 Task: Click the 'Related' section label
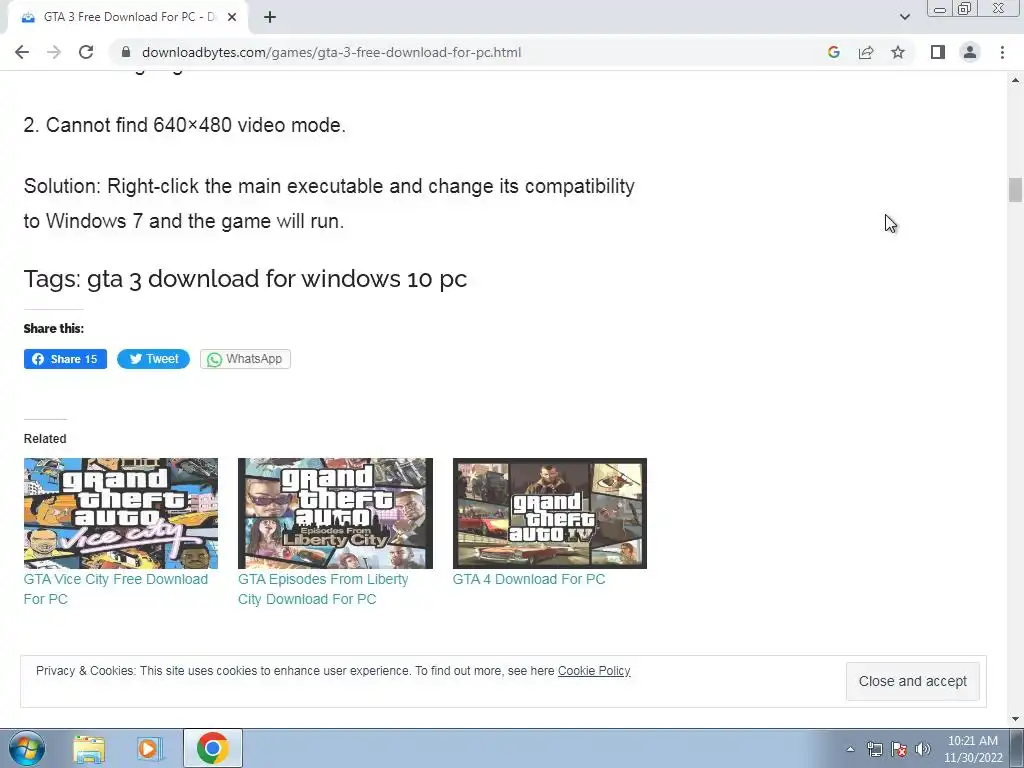tap(45, 439)
